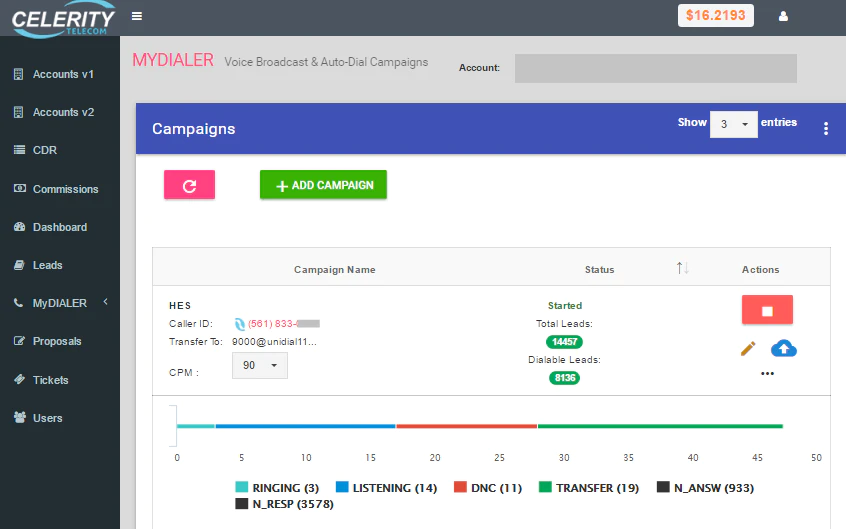Upload leads via cloud icon

783,348
